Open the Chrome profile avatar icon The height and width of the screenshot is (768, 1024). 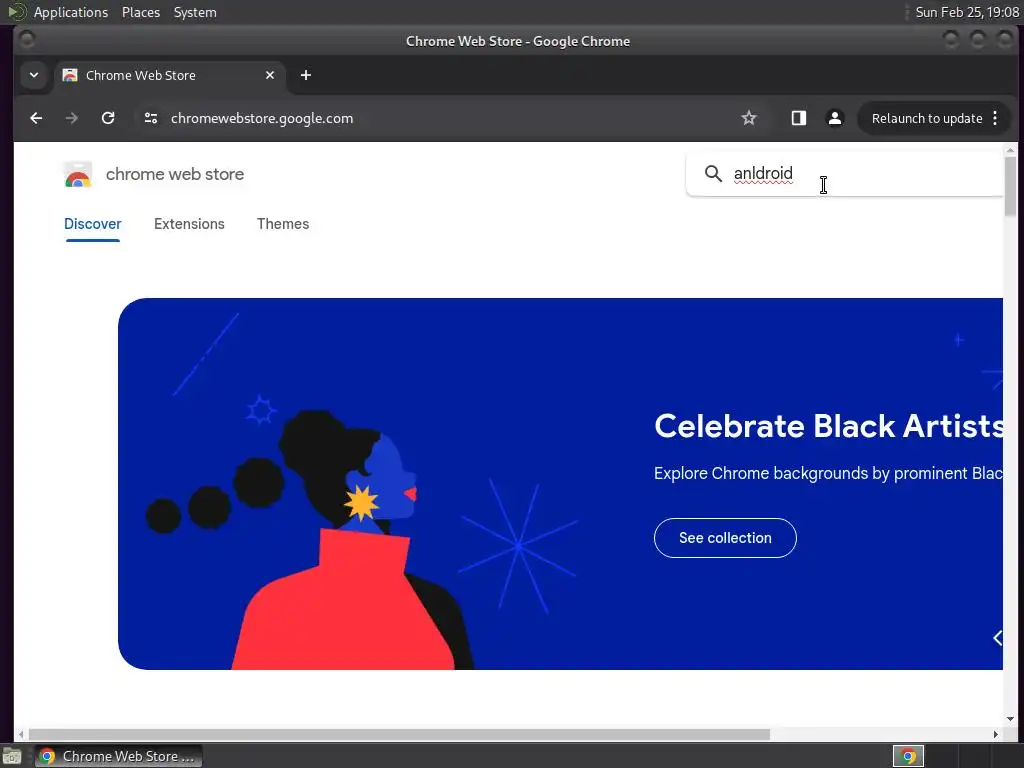[x=835, y=118]
